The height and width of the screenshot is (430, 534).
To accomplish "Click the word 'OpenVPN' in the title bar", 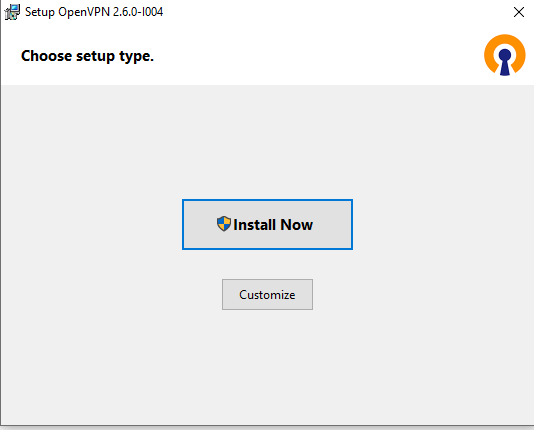I will (84, 12).
